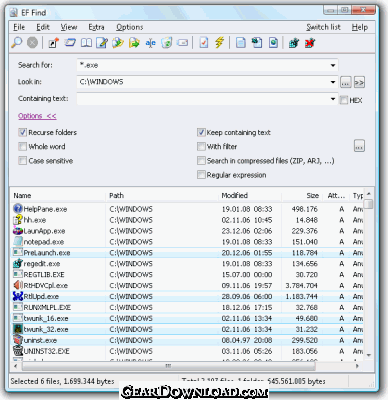Expand the Search for dropdown
388x400 pixels.
click(333, 65)
